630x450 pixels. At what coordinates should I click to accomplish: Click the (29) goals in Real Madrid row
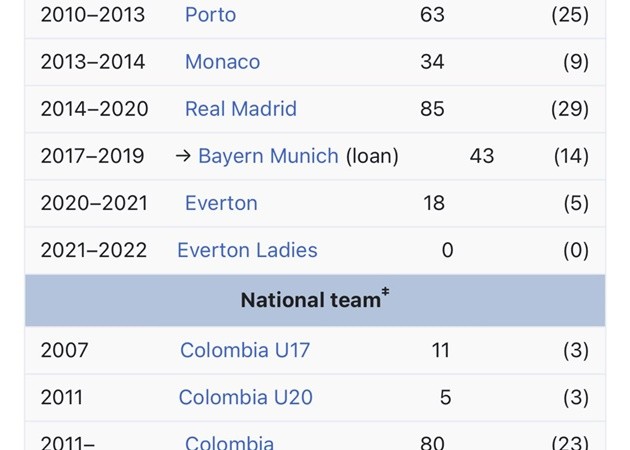pyautogui.click(x=569, y=109)
